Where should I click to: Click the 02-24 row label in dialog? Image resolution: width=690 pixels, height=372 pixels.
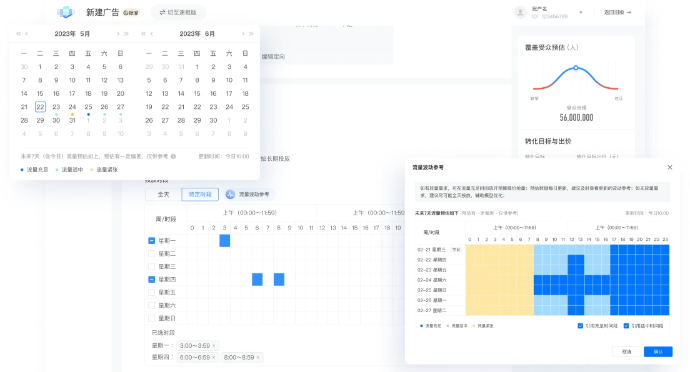click(432, 280)
